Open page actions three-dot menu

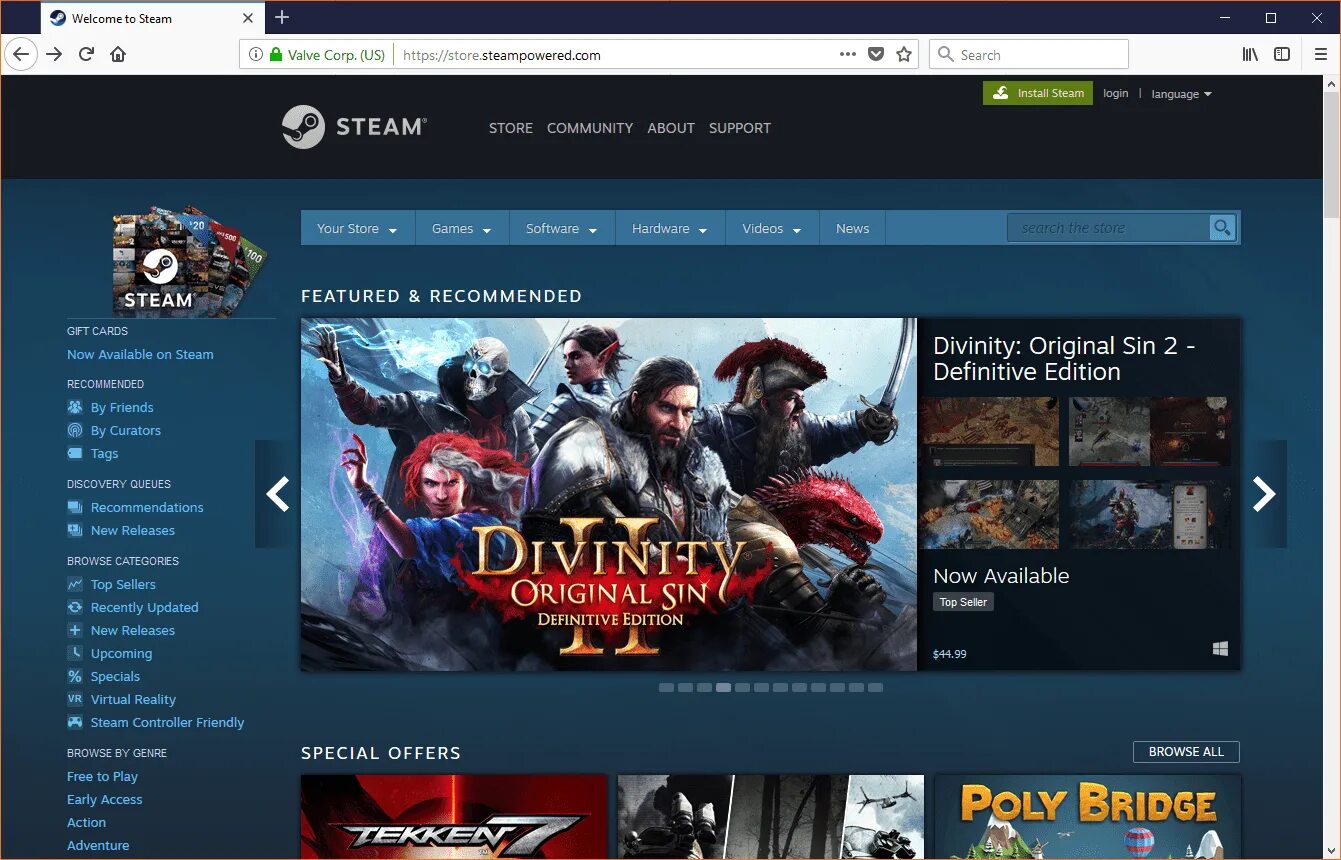[x=847, y=55]
